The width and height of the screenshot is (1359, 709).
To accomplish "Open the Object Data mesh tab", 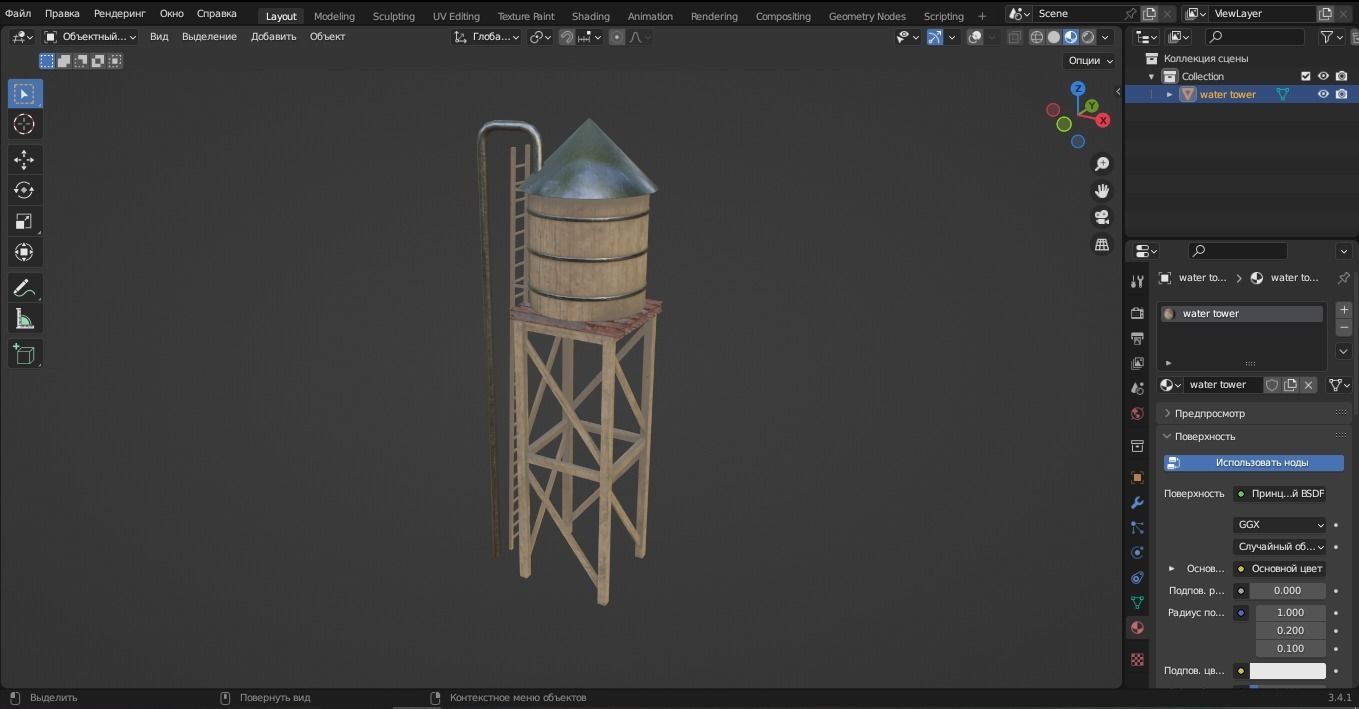I will (1137, 602).
